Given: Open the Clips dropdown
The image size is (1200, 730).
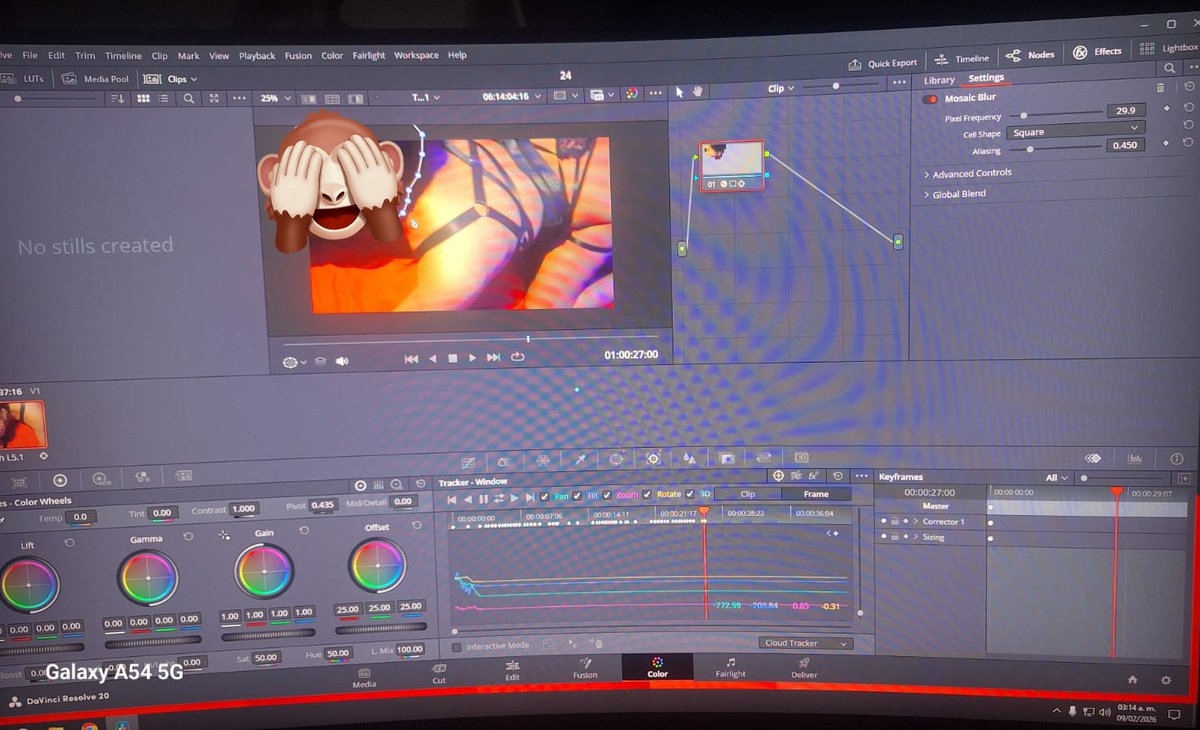Looking at the screenshot, I should tap(171, 78).
